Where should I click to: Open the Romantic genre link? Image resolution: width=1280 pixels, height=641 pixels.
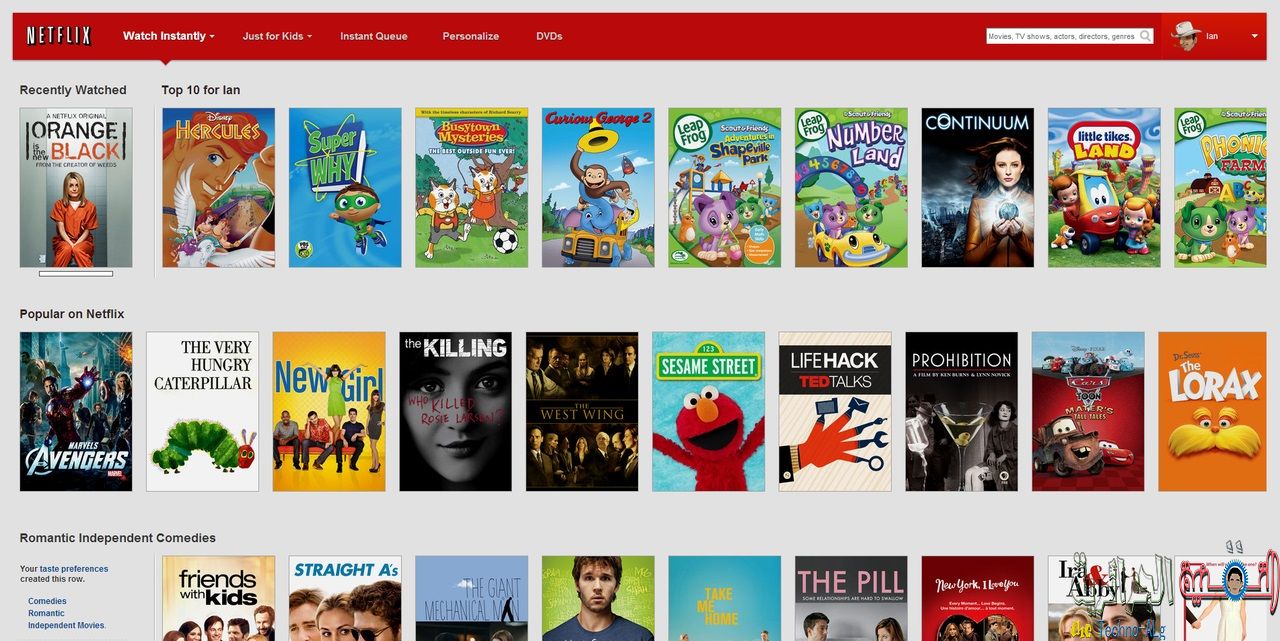tap(46, 613)
